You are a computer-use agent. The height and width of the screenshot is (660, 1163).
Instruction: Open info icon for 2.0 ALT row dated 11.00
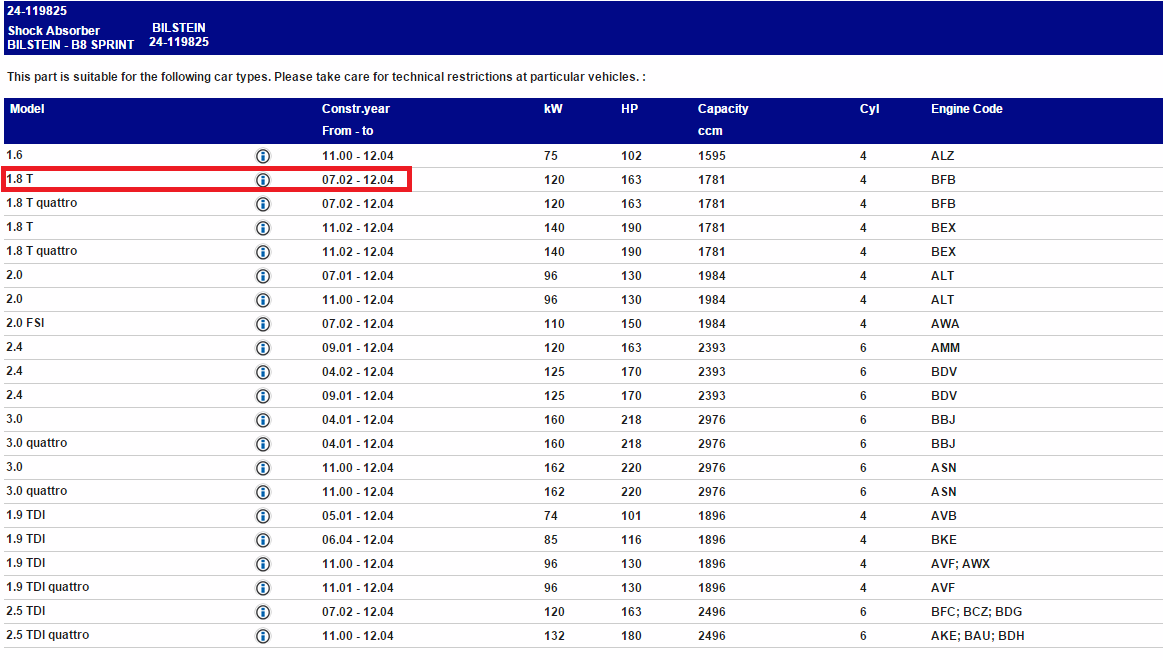pyautogui.click(x=263, y=300)
